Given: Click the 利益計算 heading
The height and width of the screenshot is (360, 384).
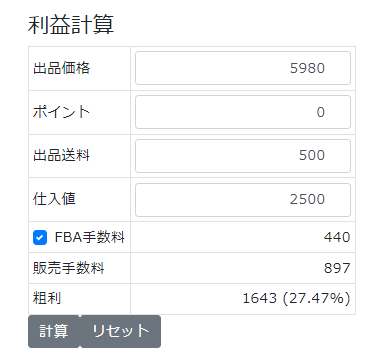Looking at the screenshot, I should point(71,25).
